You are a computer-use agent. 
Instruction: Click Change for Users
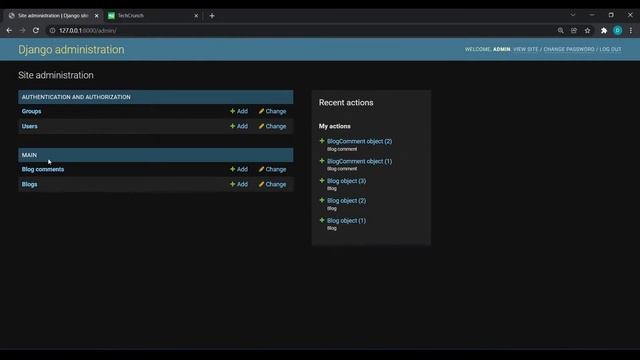272,127
